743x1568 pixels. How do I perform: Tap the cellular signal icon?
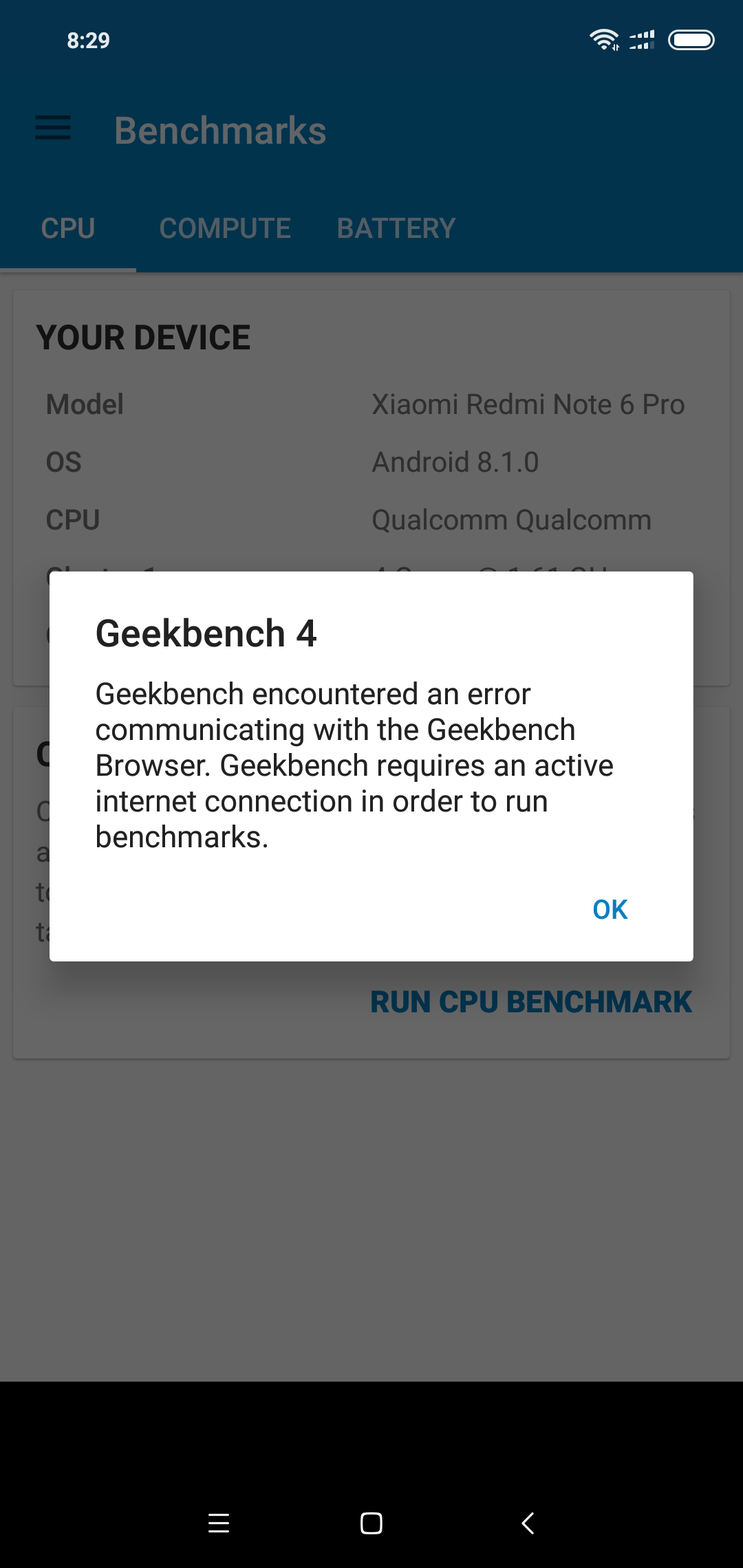642,40
